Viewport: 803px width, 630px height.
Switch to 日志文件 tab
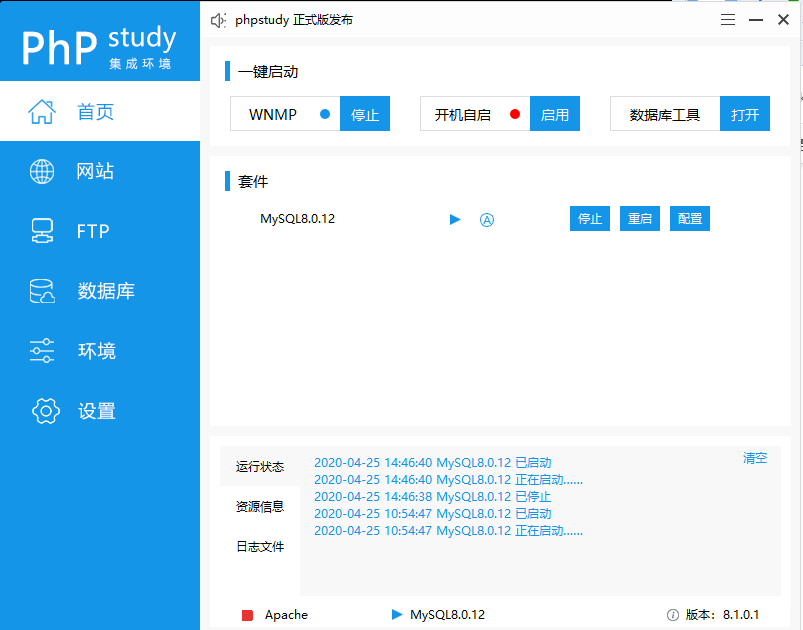[260, 547]
